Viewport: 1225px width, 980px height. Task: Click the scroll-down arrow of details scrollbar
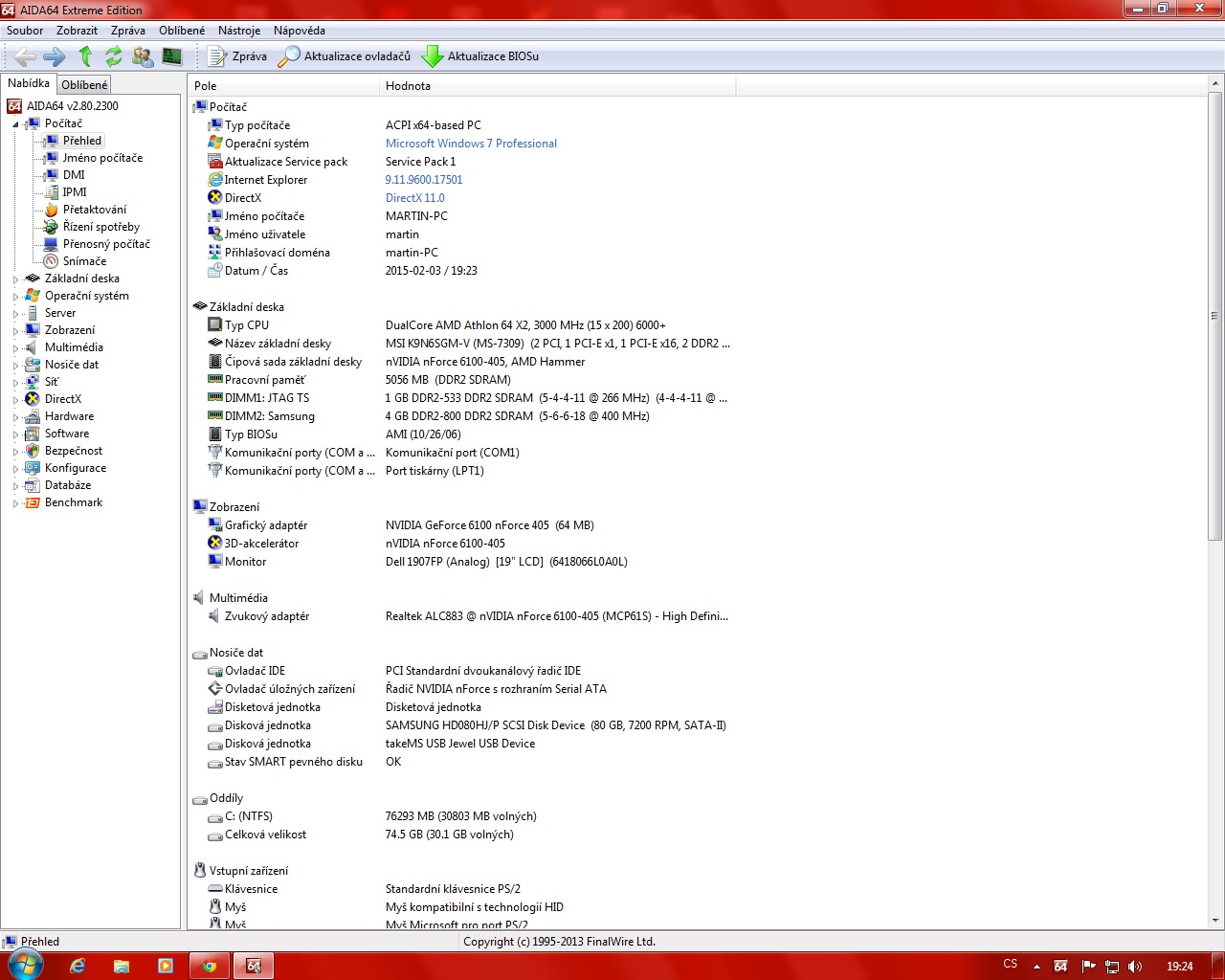(1214, 921)
